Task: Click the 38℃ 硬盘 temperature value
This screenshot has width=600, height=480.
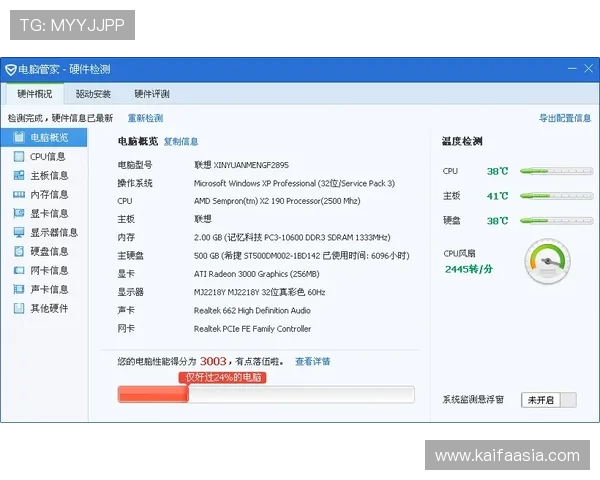Action: click(497, 221)
